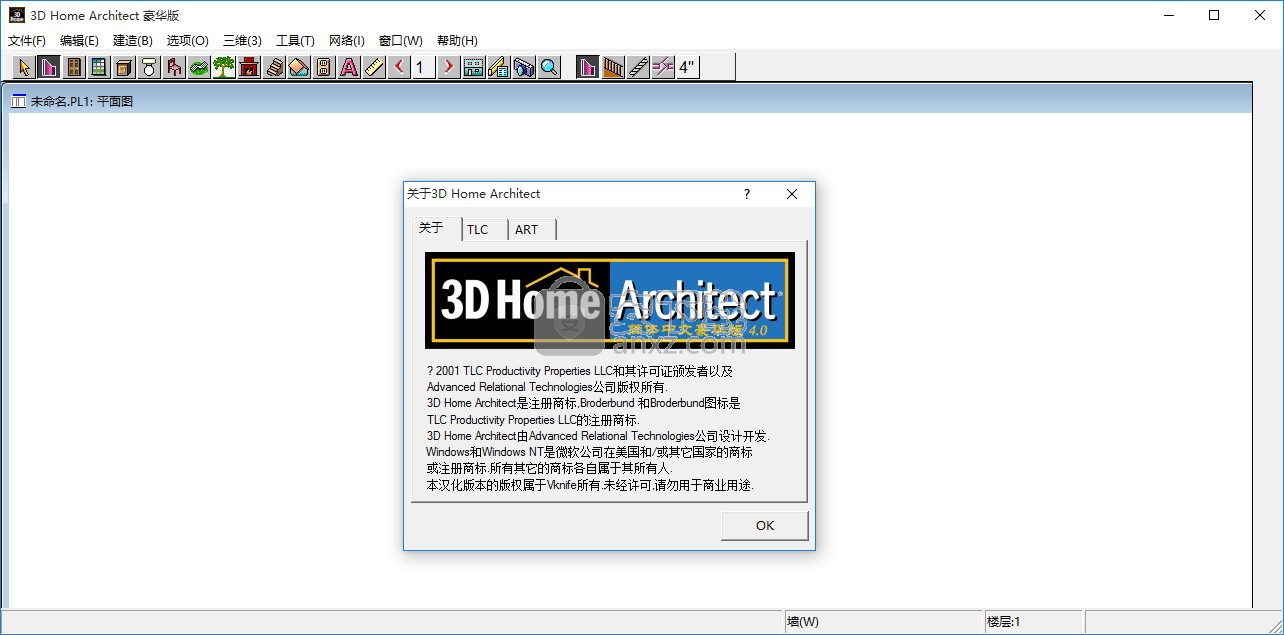1284x635 pixels.
Task: Pick the electrical outlet tool
Action: [324, 67]
